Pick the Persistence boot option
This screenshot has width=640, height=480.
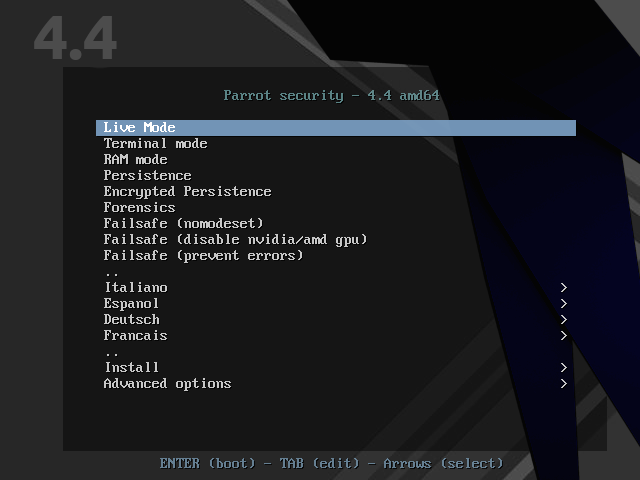coord(147,176)
